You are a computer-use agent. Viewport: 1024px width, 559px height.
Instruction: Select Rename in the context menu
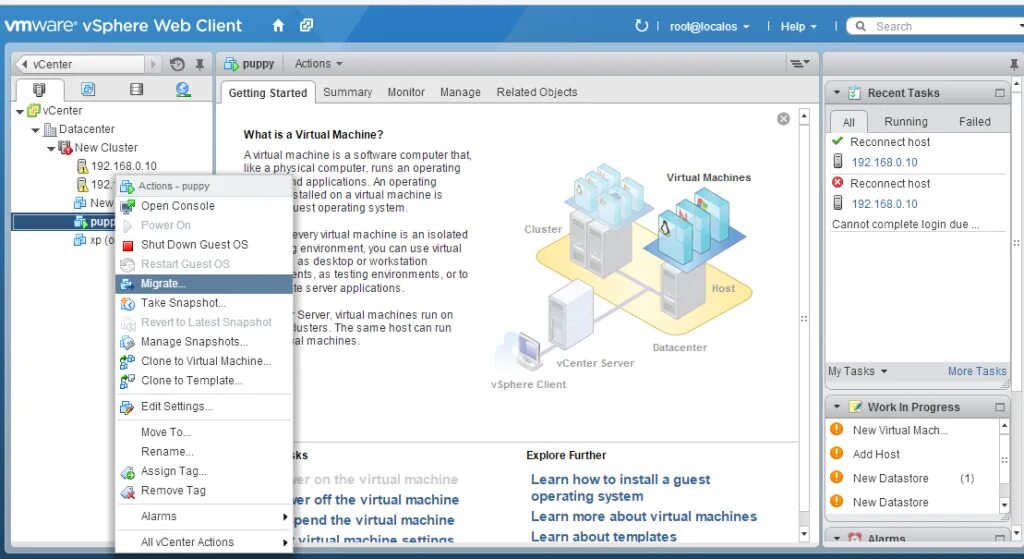pyautogui.click(x=204, y=451)
